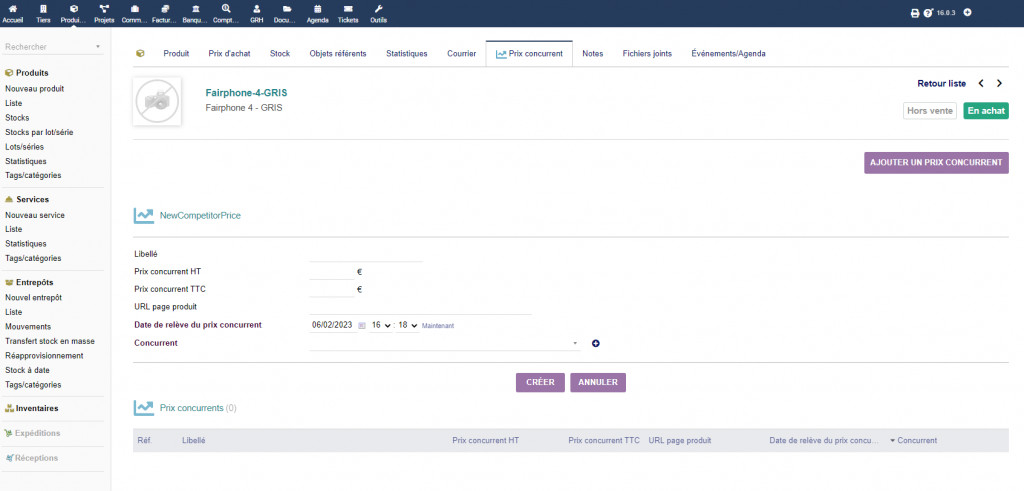The image size is (1024, 491).
Task: Click the plus icon next to version number
Action: [967, 12]
